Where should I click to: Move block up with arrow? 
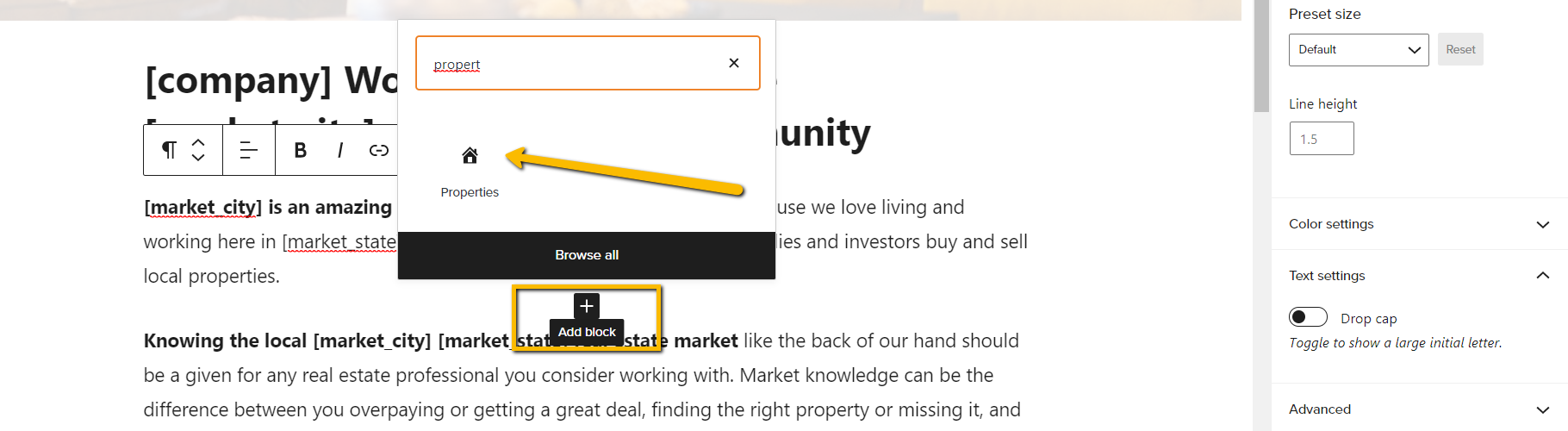point(198,142)
